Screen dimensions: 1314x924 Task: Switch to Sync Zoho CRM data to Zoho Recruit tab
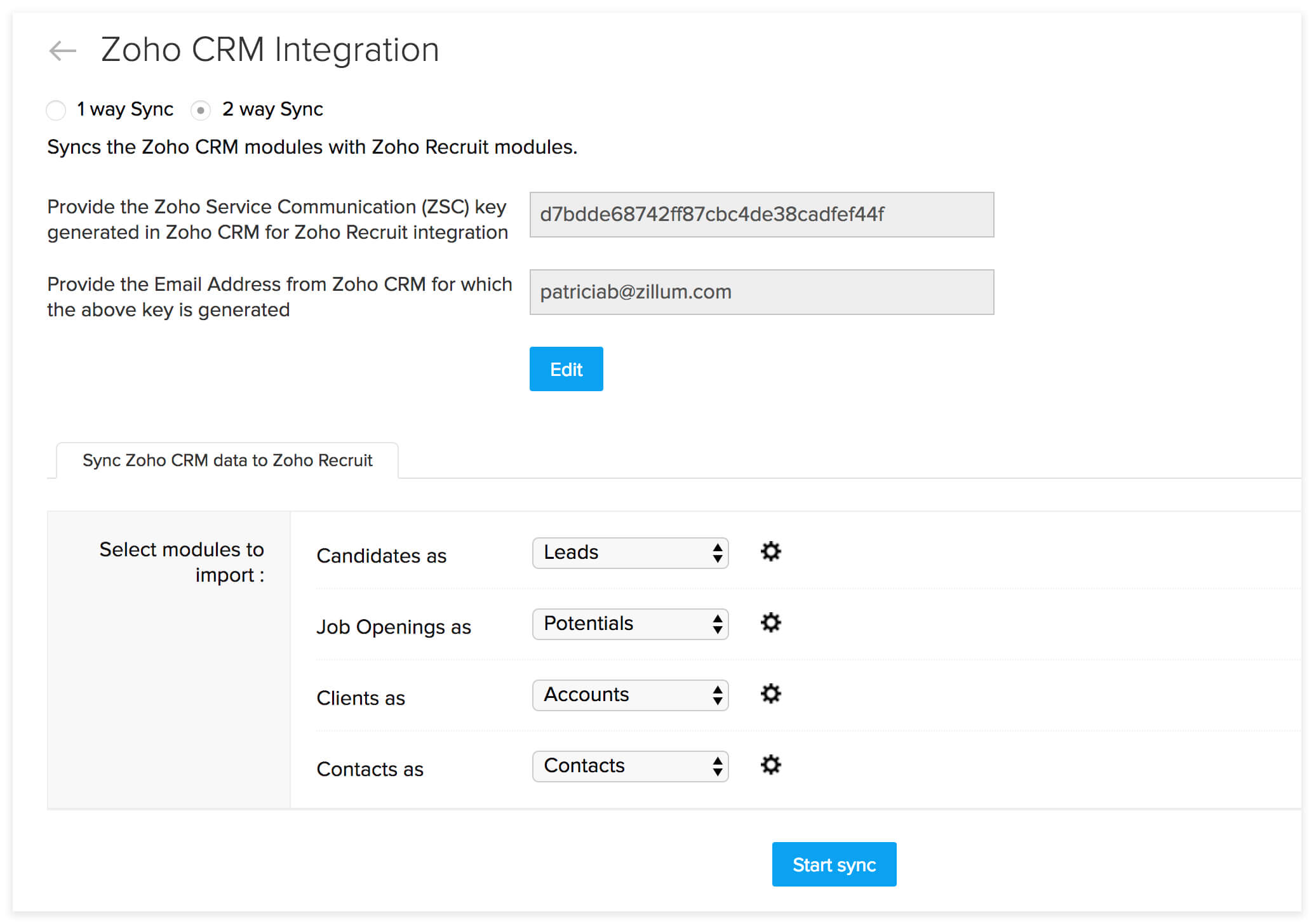[227, 460]
